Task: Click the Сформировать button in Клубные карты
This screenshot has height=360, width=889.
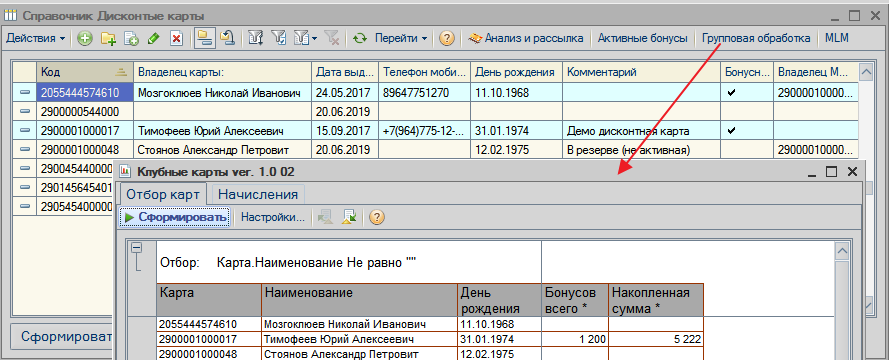Action: 175,217
